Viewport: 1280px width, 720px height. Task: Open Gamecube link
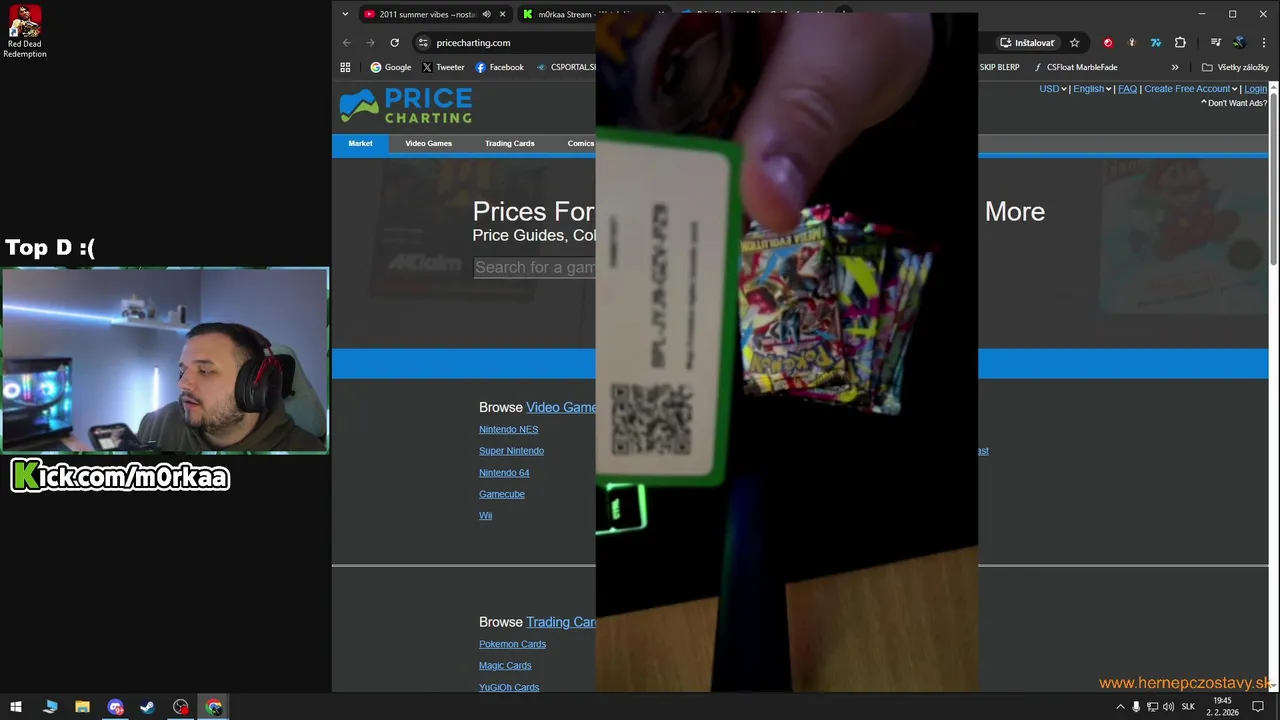502,494
